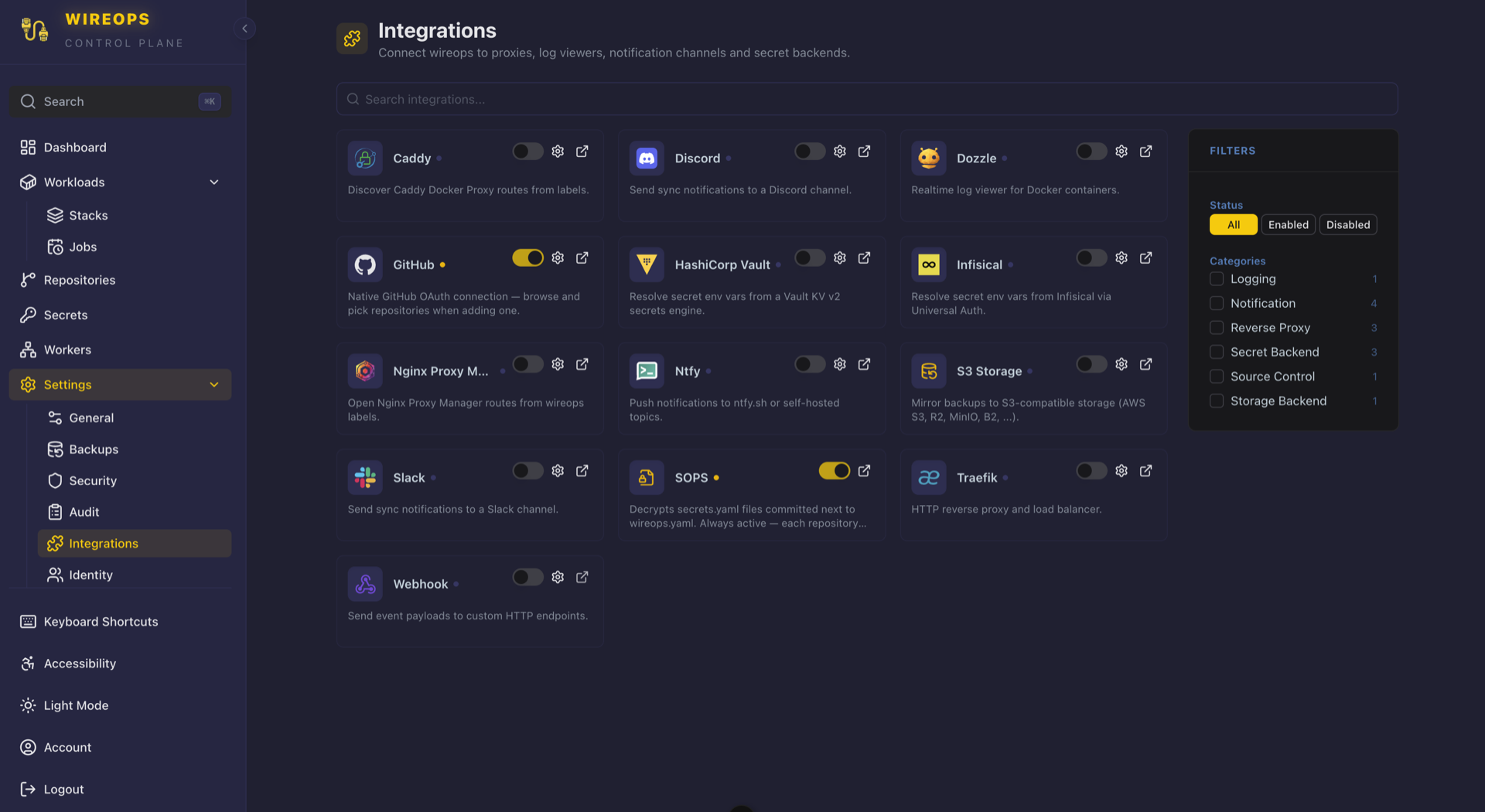
Task: Open Ntfy external link icon
Action: [x=865, y=364]
